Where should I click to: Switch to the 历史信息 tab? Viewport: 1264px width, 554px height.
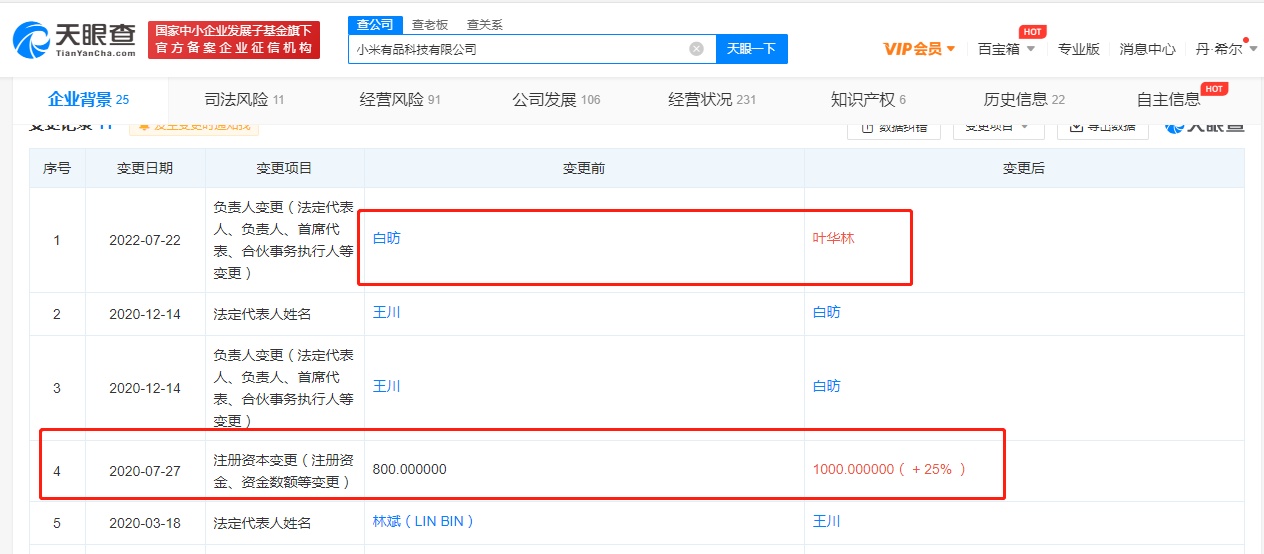tap(1024, 99)
